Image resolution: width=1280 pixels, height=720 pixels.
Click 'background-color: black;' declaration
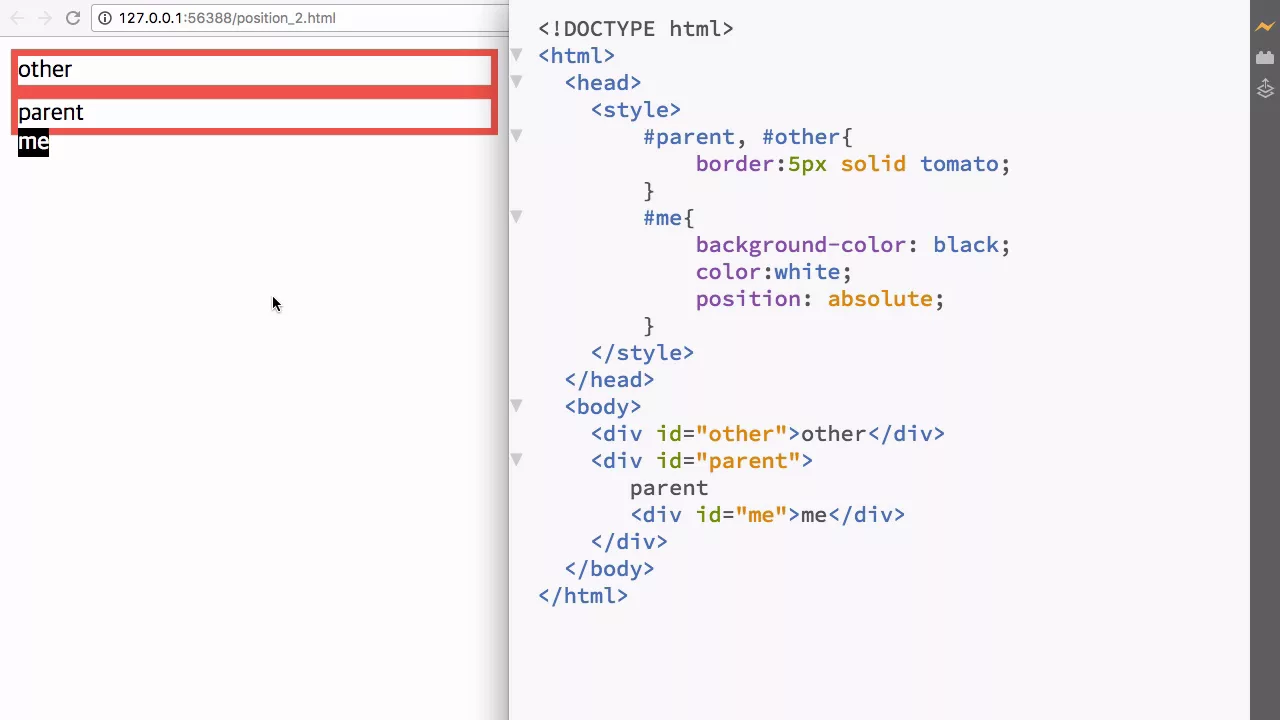(x=853, y=245)
